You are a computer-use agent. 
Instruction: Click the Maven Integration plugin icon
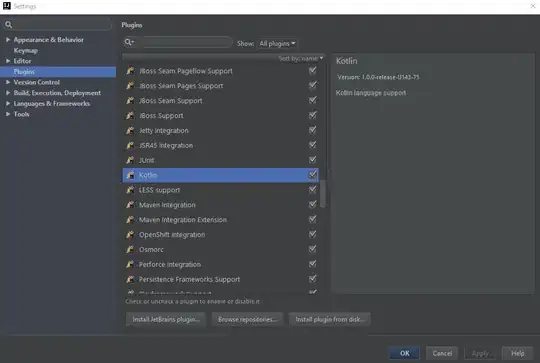coord(130,205)
